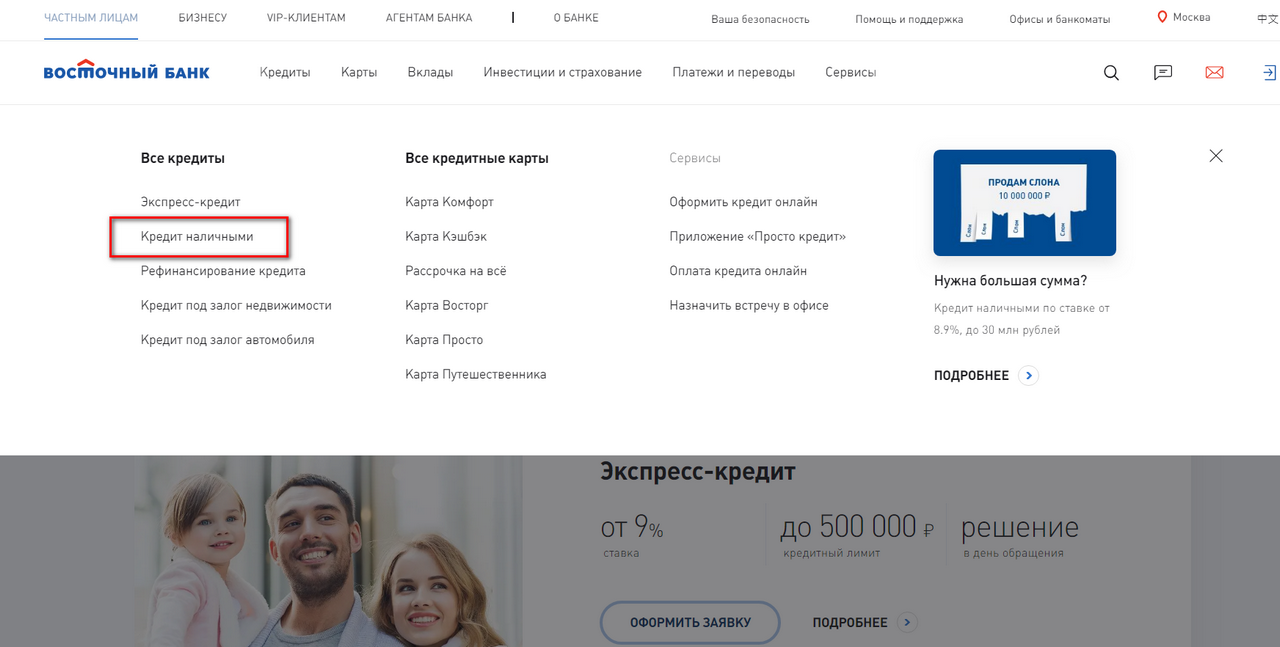Expand Инвестиции и страхование menu
Screen dimensions: 1280x647
click(x=562, y=72)
